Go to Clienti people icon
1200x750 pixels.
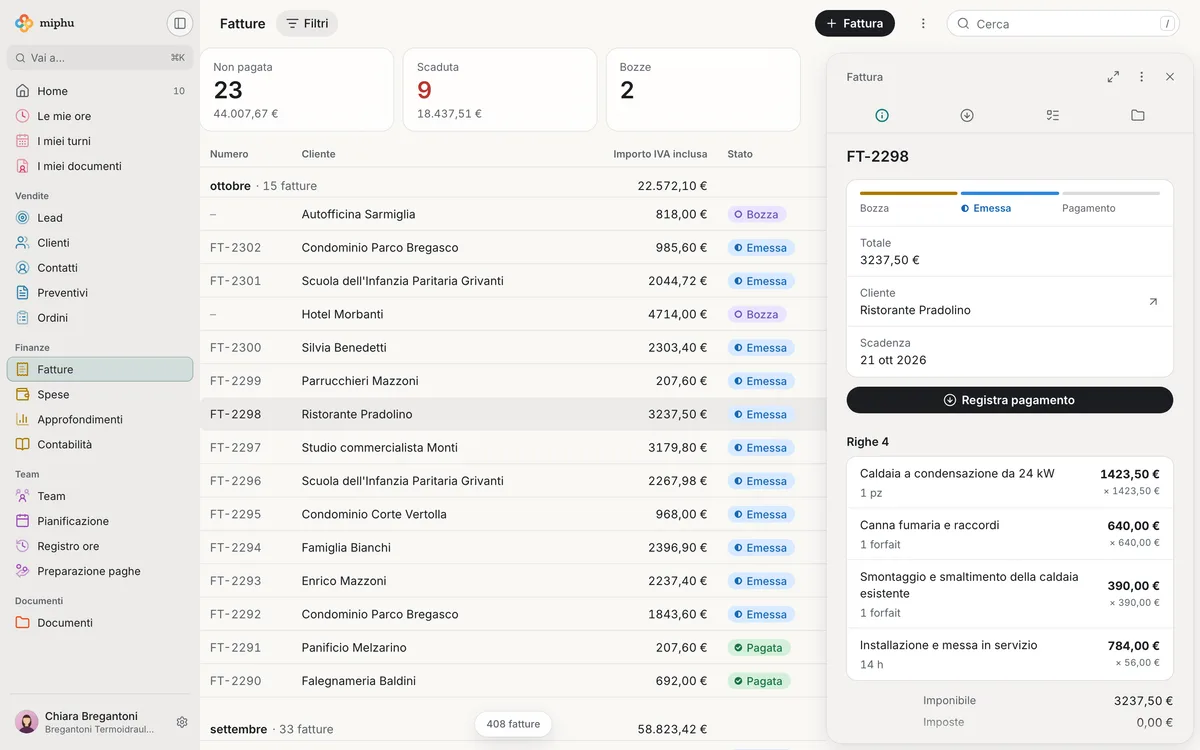coord(23,242)
